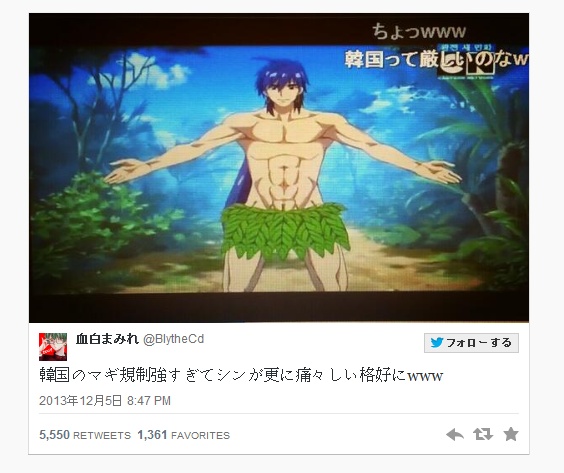Retweet using the retweet arrows icon

click(x=483, y=434)
